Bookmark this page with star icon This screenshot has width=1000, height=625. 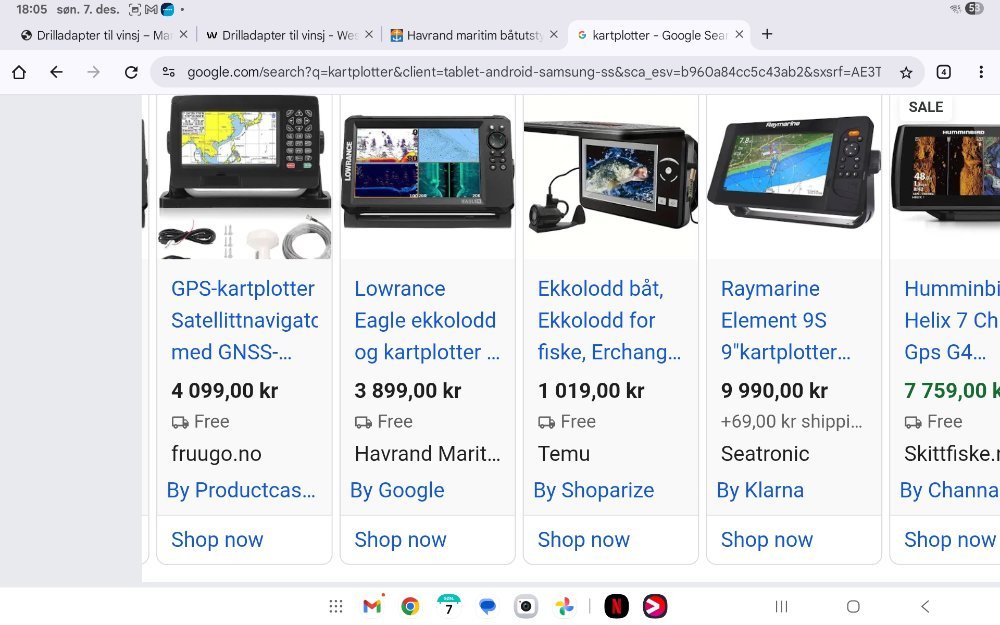pyautogui.click(x=906, y=72)
